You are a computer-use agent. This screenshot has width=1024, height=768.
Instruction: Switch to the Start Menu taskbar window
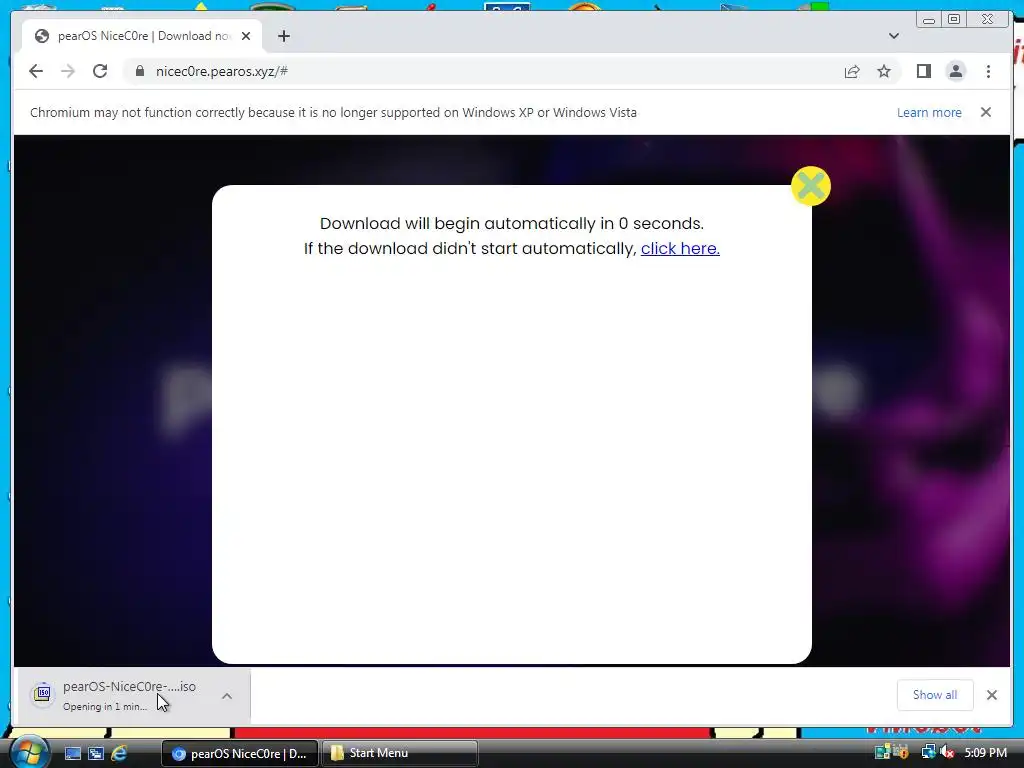click(x=400, y=753)
